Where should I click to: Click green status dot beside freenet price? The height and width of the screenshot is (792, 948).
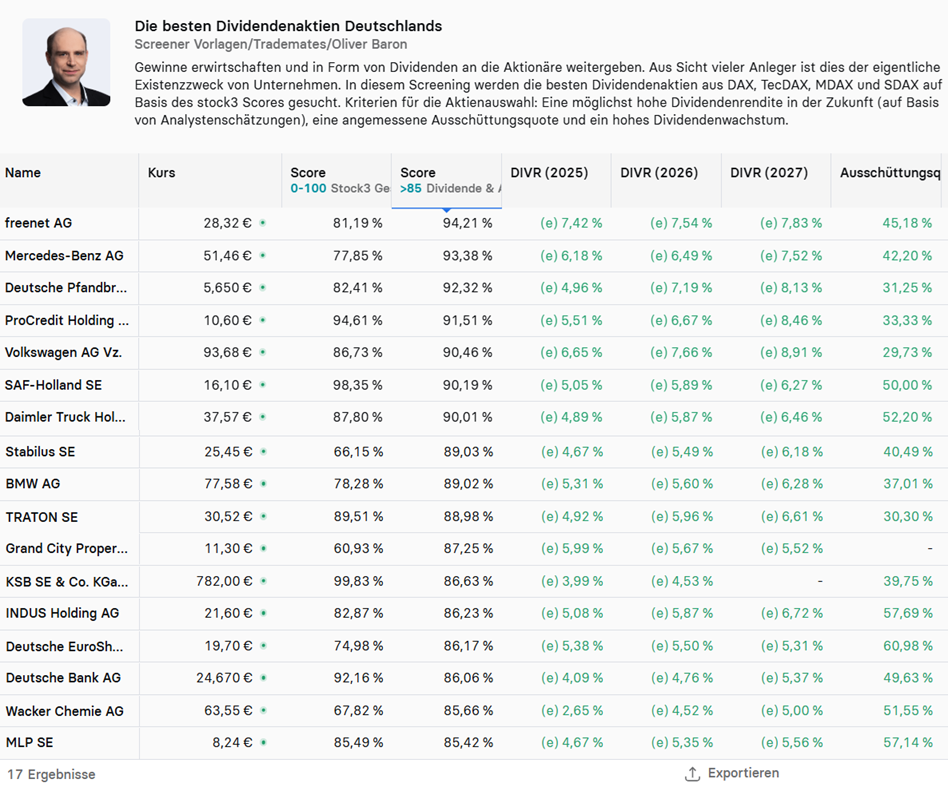262,223
